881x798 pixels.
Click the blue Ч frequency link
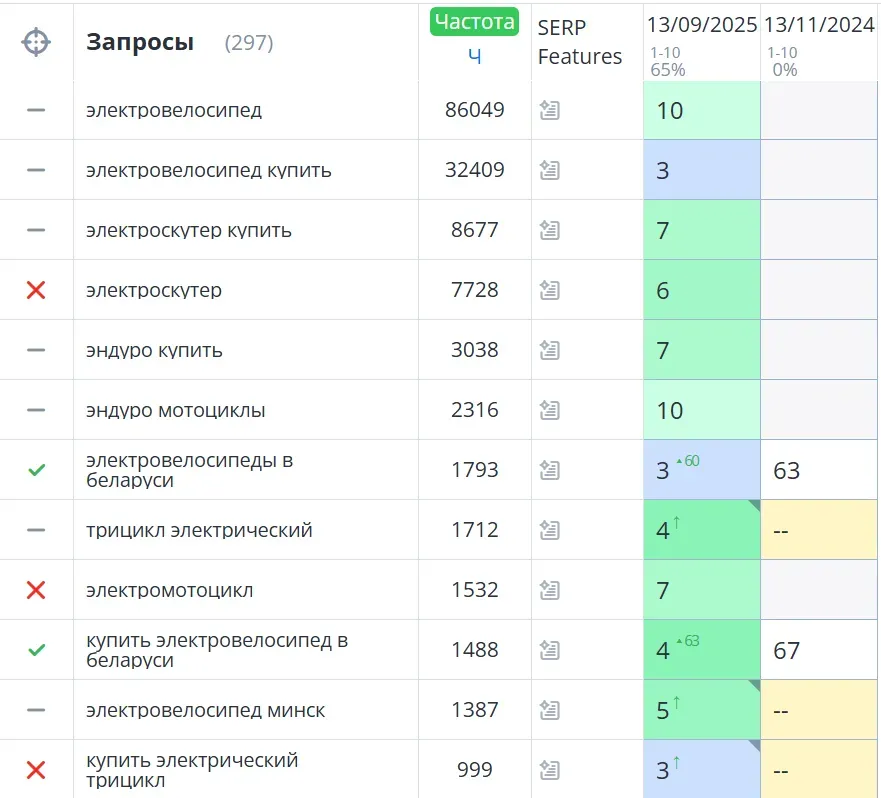click(x=474, y=56)
